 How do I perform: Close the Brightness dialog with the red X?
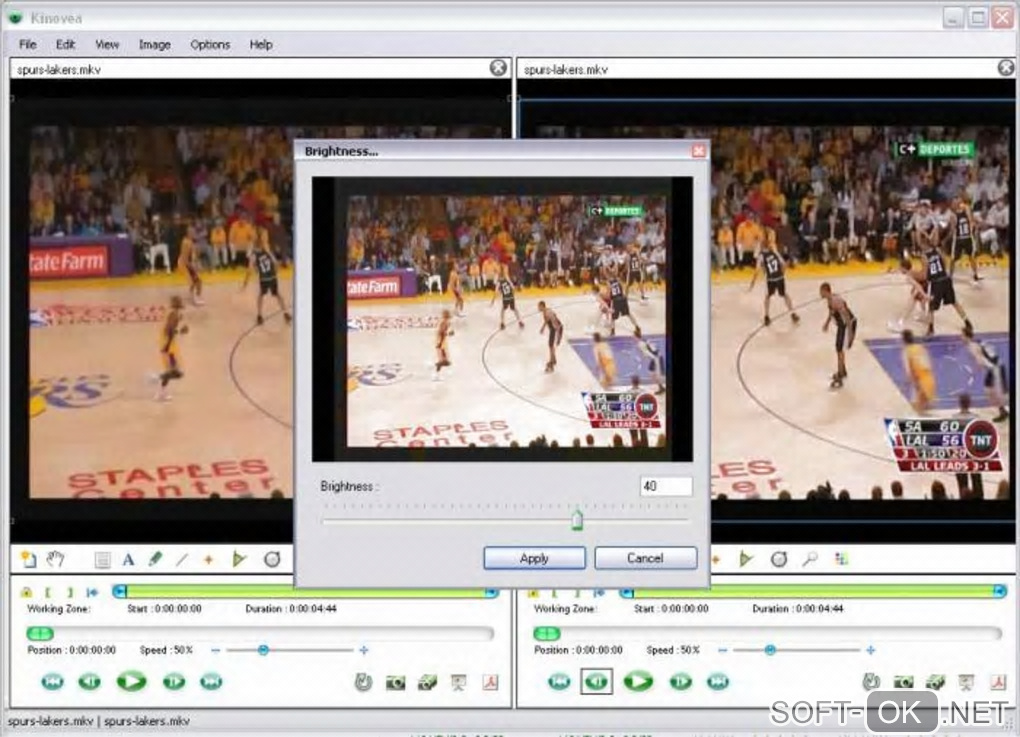pyautogui.click(x=699, y=151)
